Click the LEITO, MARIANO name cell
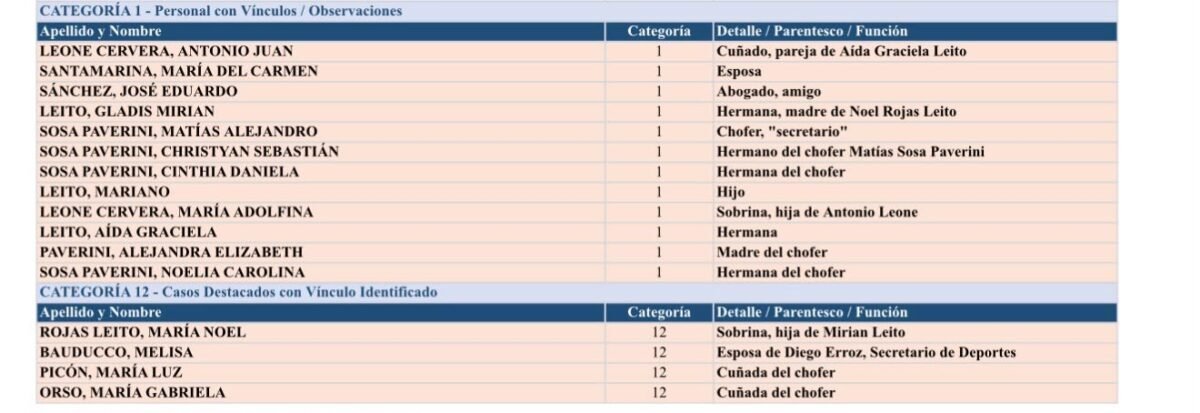Screen dimensions: 1200x413 click(320, 192)
